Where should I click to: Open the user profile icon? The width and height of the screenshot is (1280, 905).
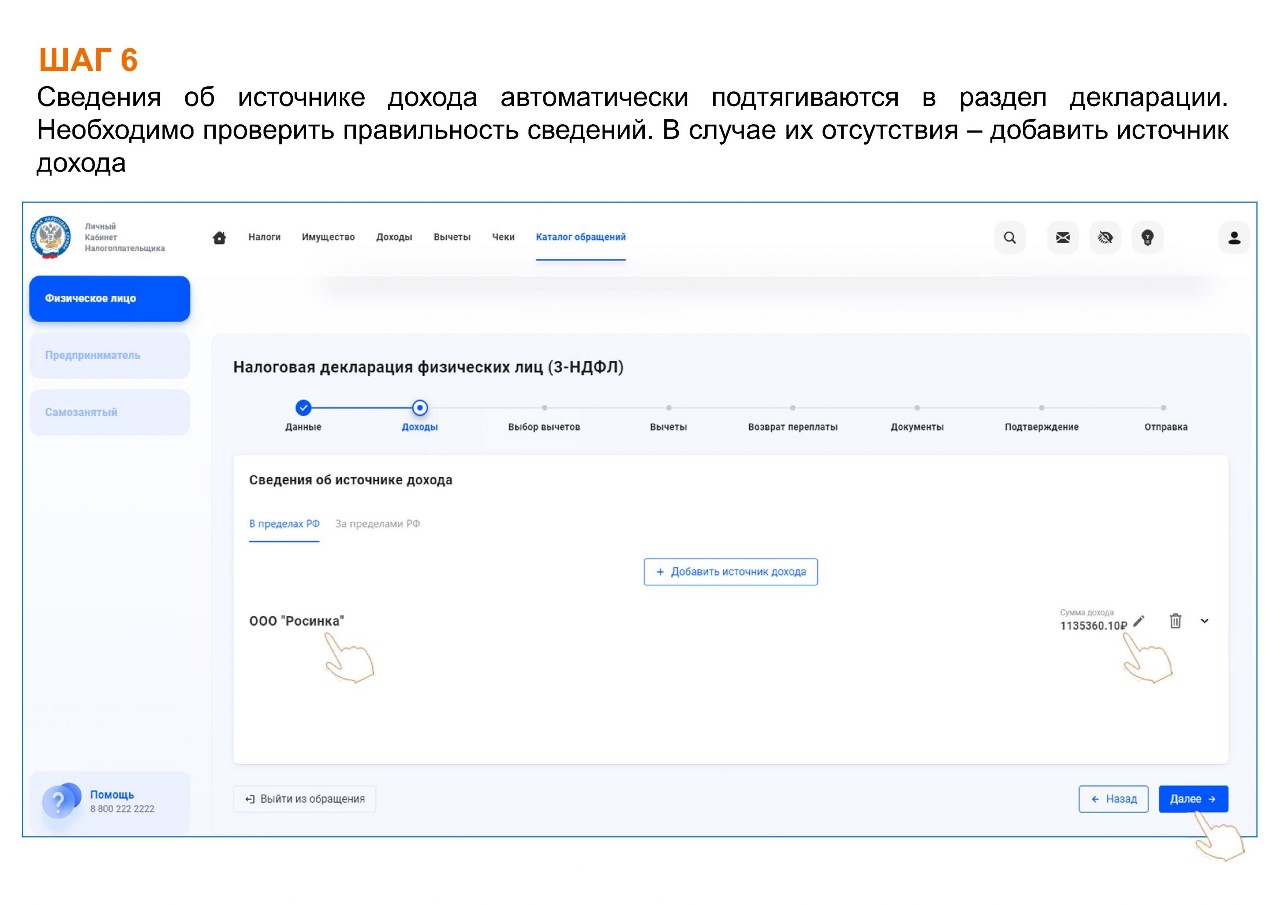click(x=1234, y=238)
